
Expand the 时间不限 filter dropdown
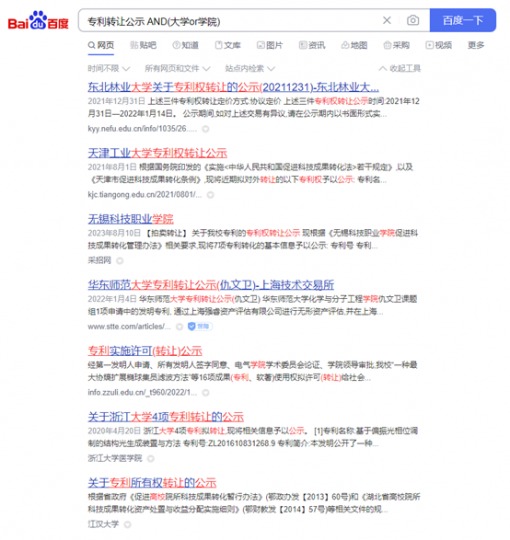(108, 69)
